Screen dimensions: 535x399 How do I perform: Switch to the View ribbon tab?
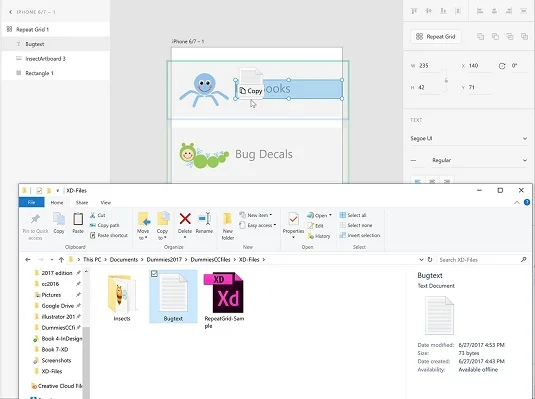point(105,202)
